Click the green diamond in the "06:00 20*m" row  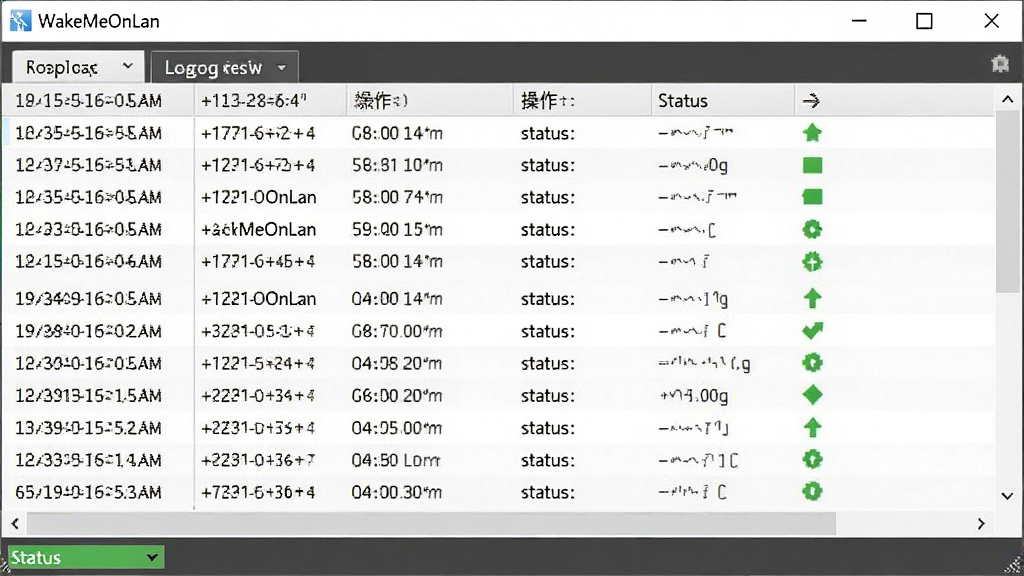[x=812, y=395]
